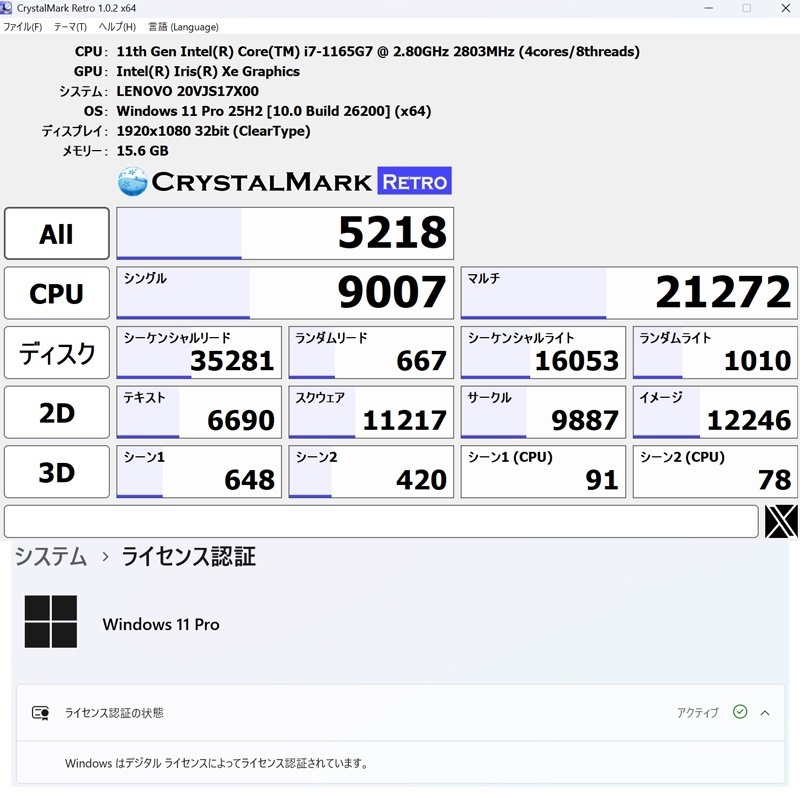Image resolution: width=800 pixels, height=800 pixels.
Task: Click the OS Windows 11 Pro 25H2 text
Action: [274, 111]
